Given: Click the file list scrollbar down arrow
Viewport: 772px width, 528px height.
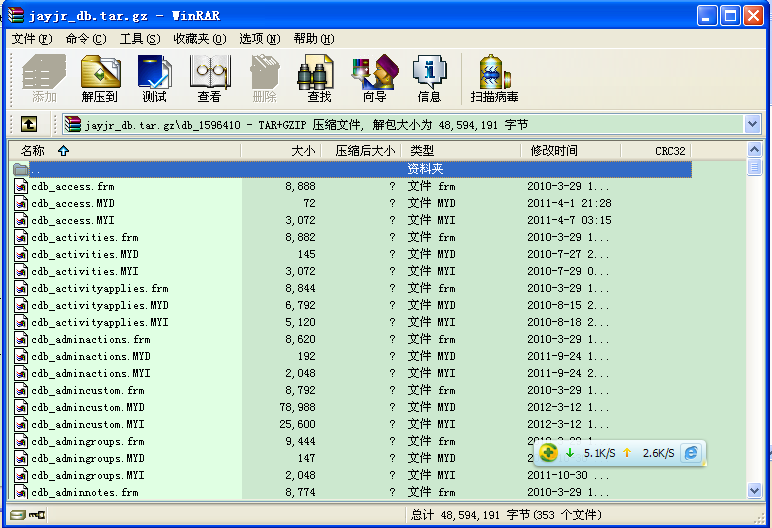Looking at the screenshot, I should click(754, 490).
